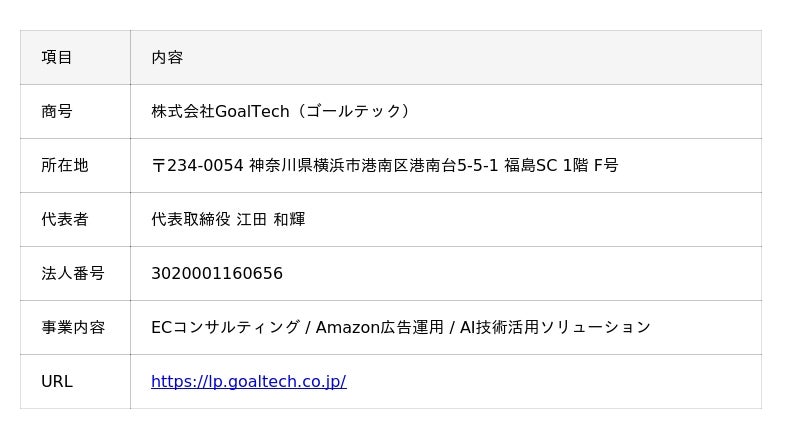
Task: Click the postal address 〒234-0054 text
Action: click(x=197, y=165)
